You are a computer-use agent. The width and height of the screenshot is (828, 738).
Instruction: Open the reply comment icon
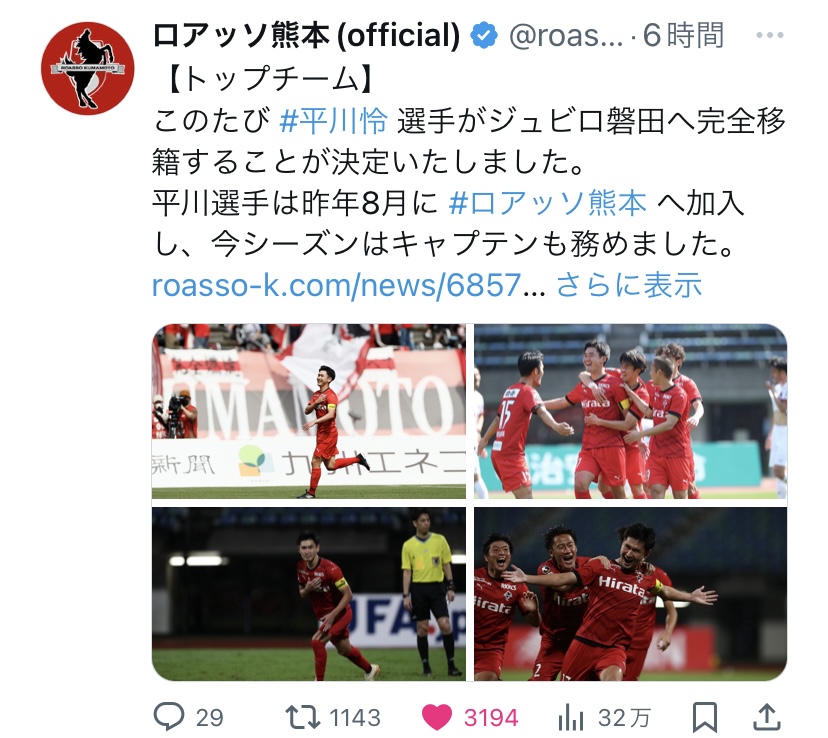(x=169, y=717)
